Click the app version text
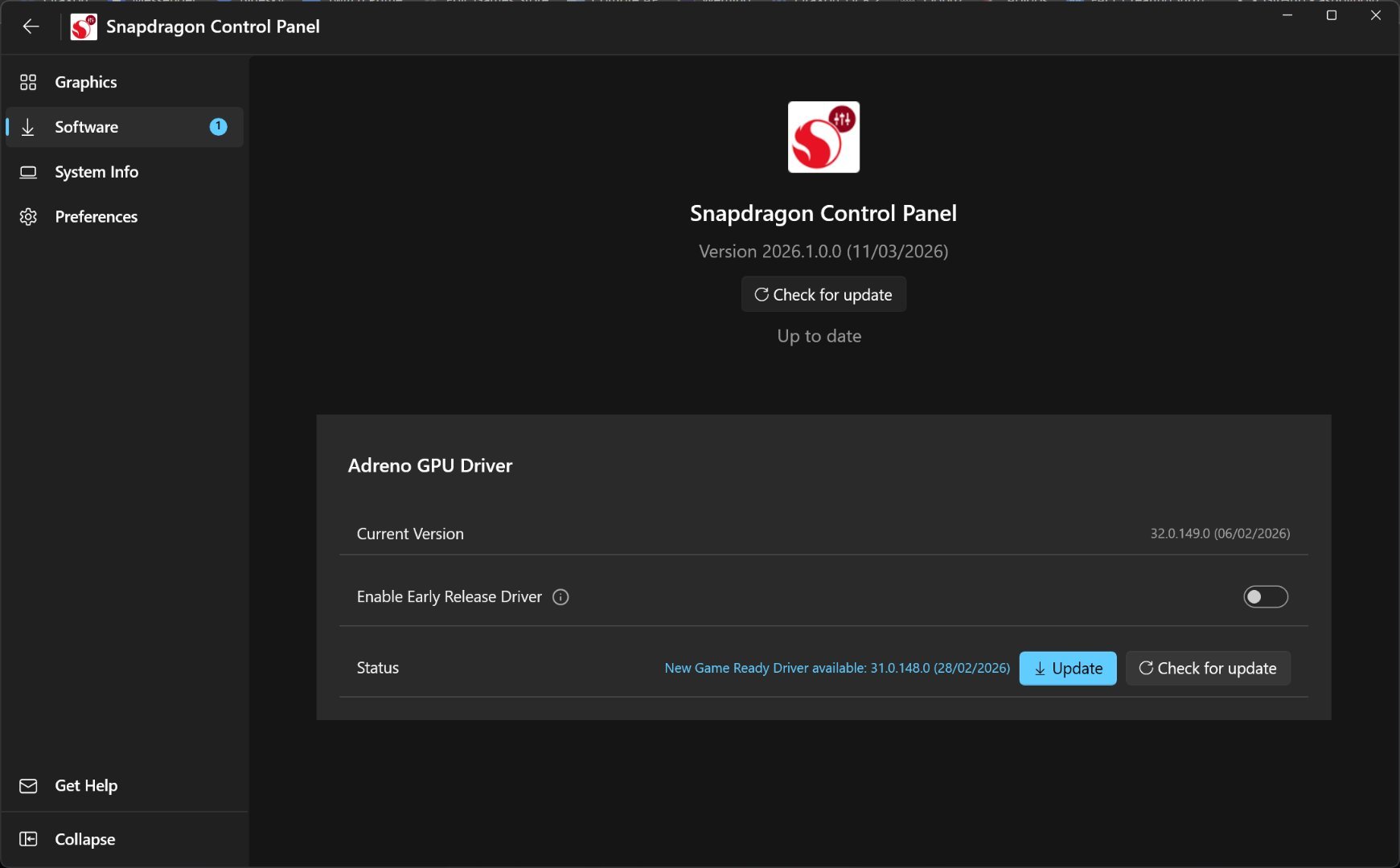This screenshot has width=1400, height=868. click(823, 252)
